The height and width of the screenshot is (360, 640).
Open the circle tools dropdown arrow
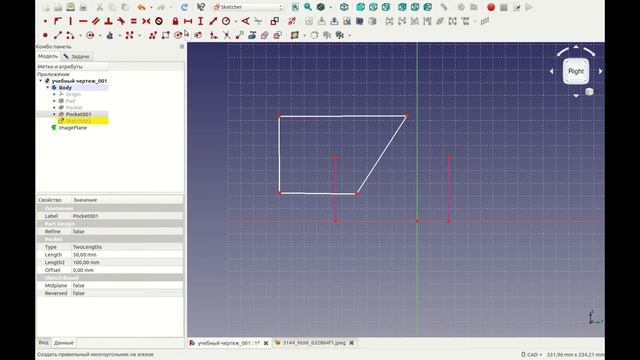coord(100,36)
